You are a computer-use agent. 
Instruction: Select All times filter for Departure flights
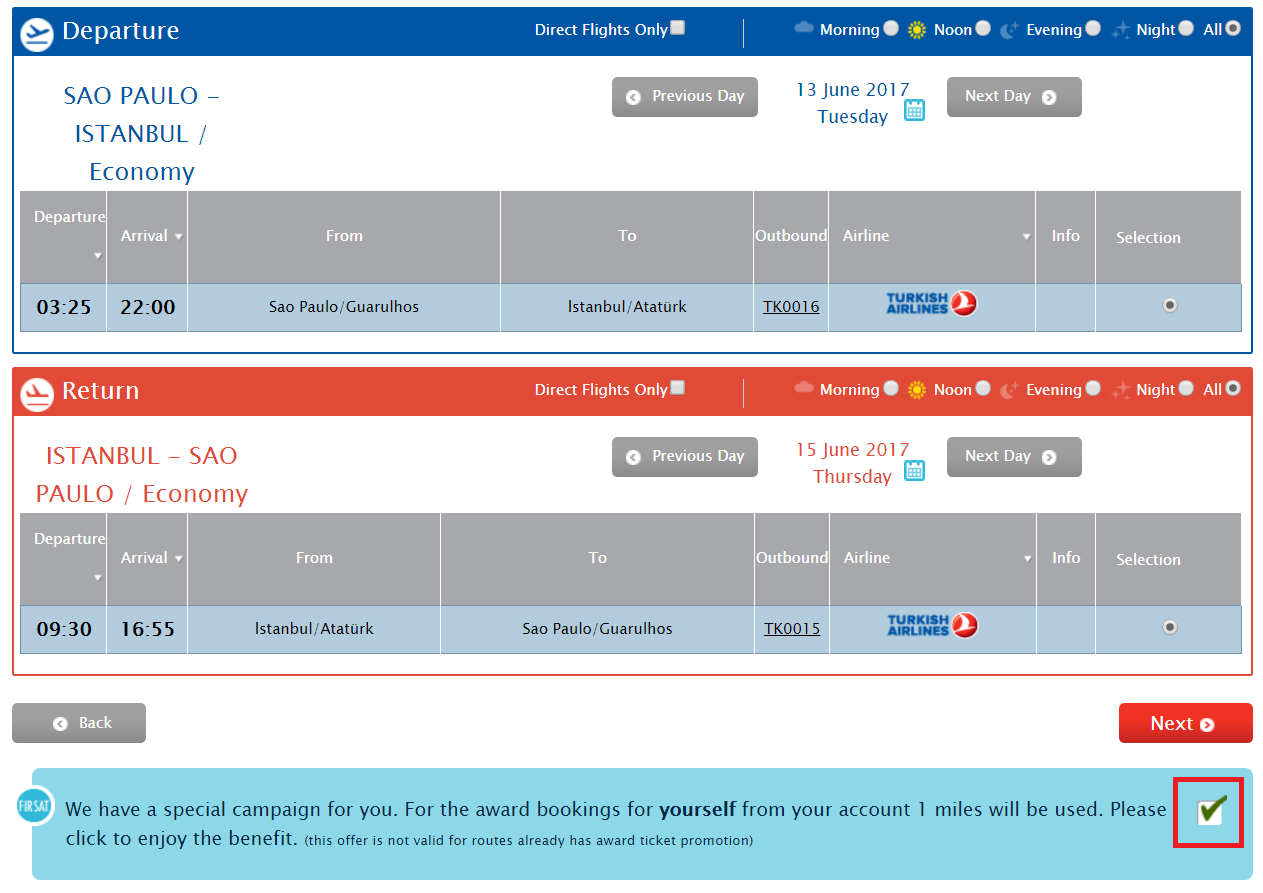coord(1233,29)
